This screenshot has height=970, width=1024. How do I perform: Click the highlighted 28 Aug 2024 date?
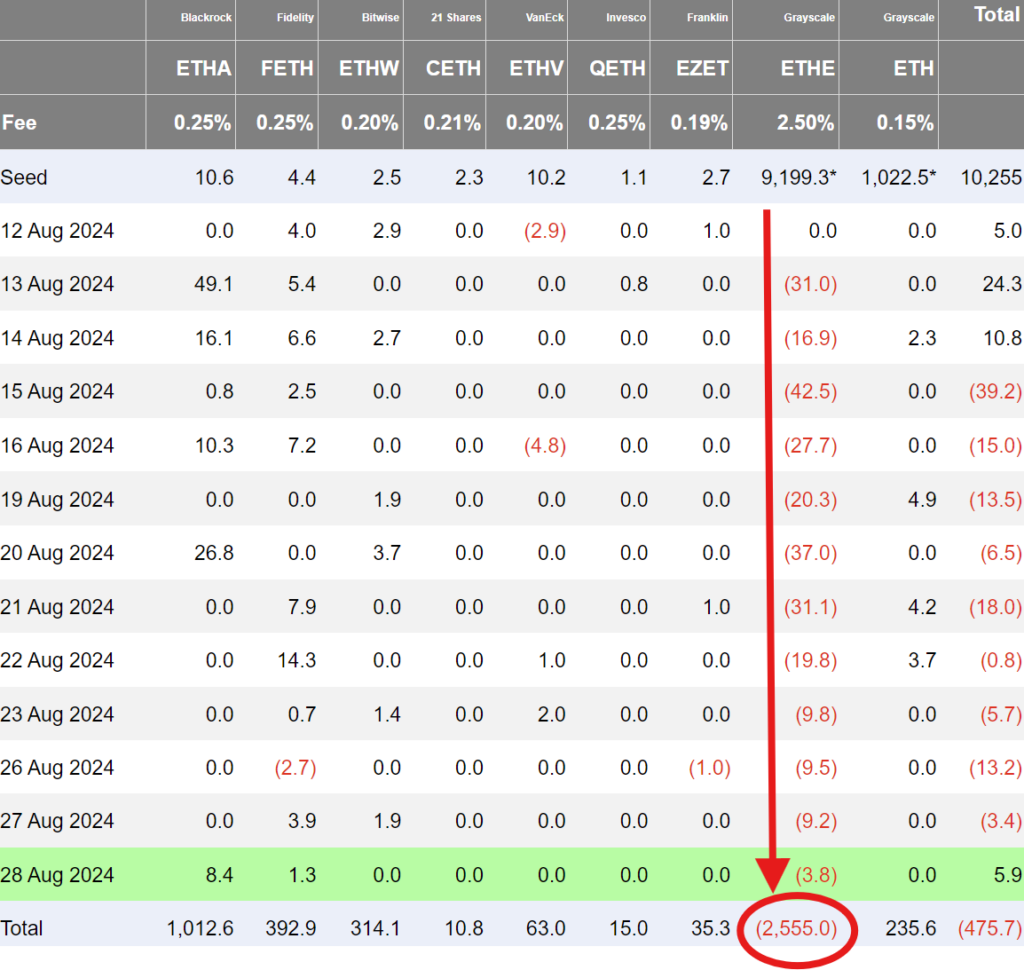click(57, 876)
